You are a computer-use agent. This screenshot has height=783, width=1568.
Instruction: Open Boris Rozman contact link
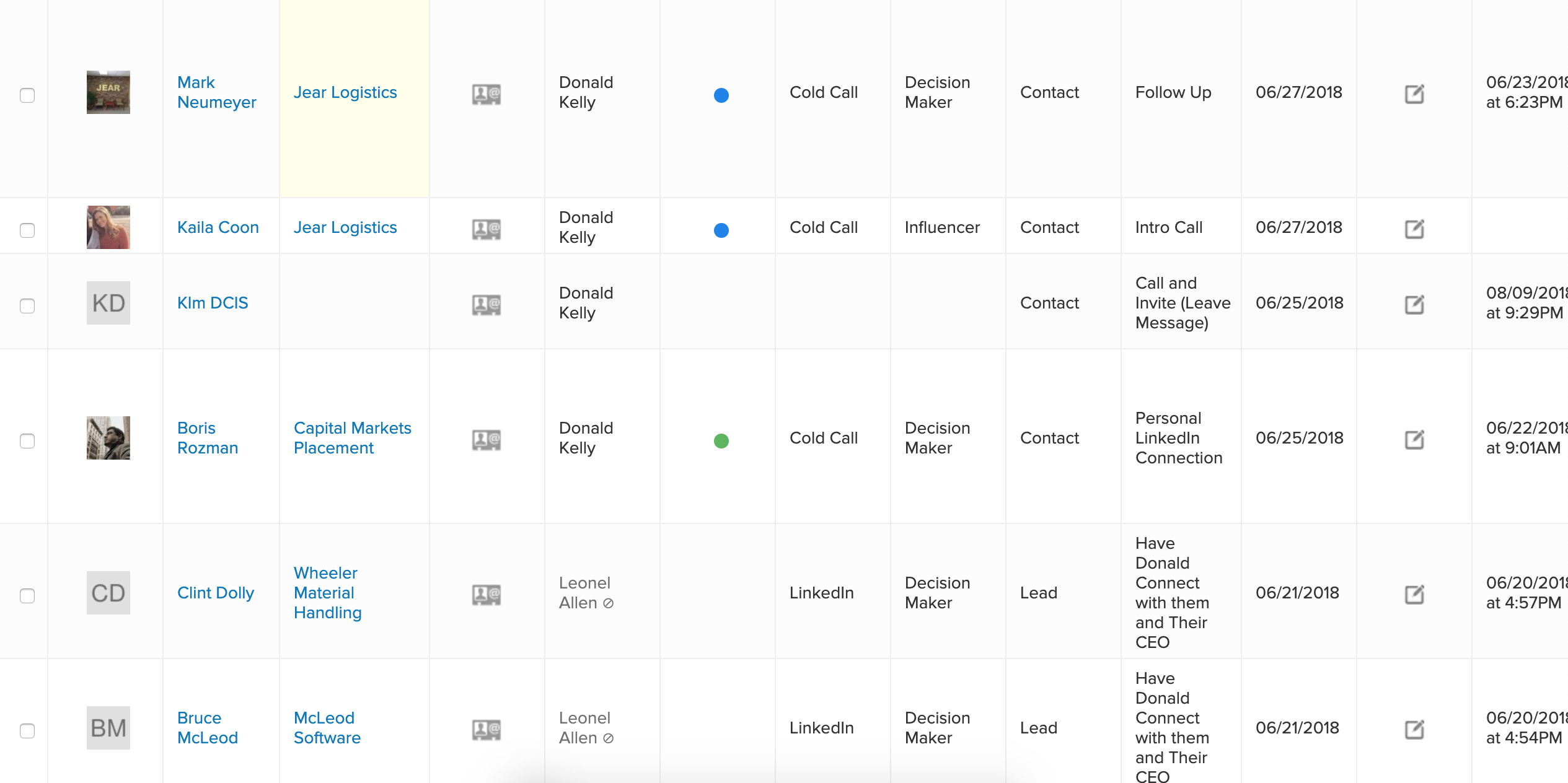pyautogui.click(x=208, y=438)
